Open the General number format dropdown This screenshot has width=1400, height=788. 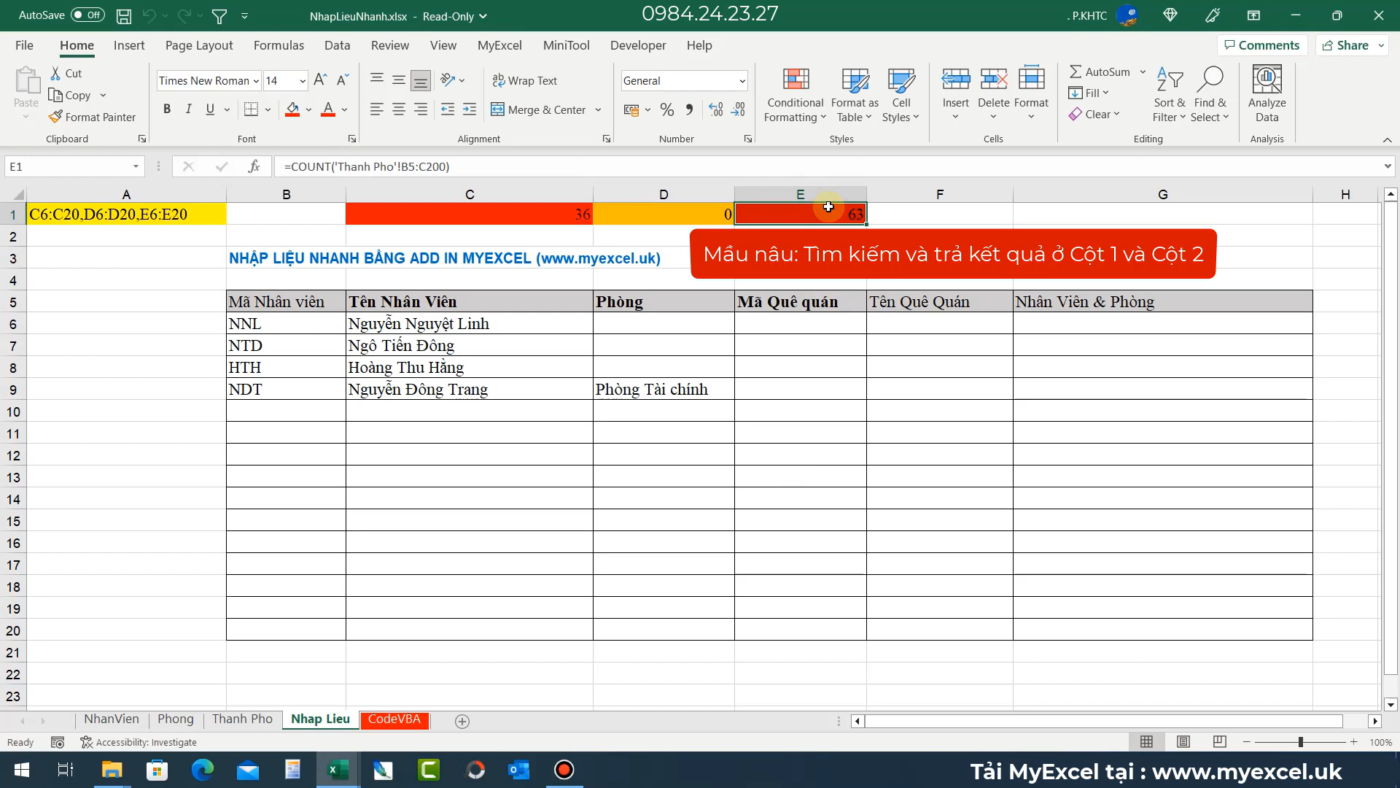click(x=742, y=81)
